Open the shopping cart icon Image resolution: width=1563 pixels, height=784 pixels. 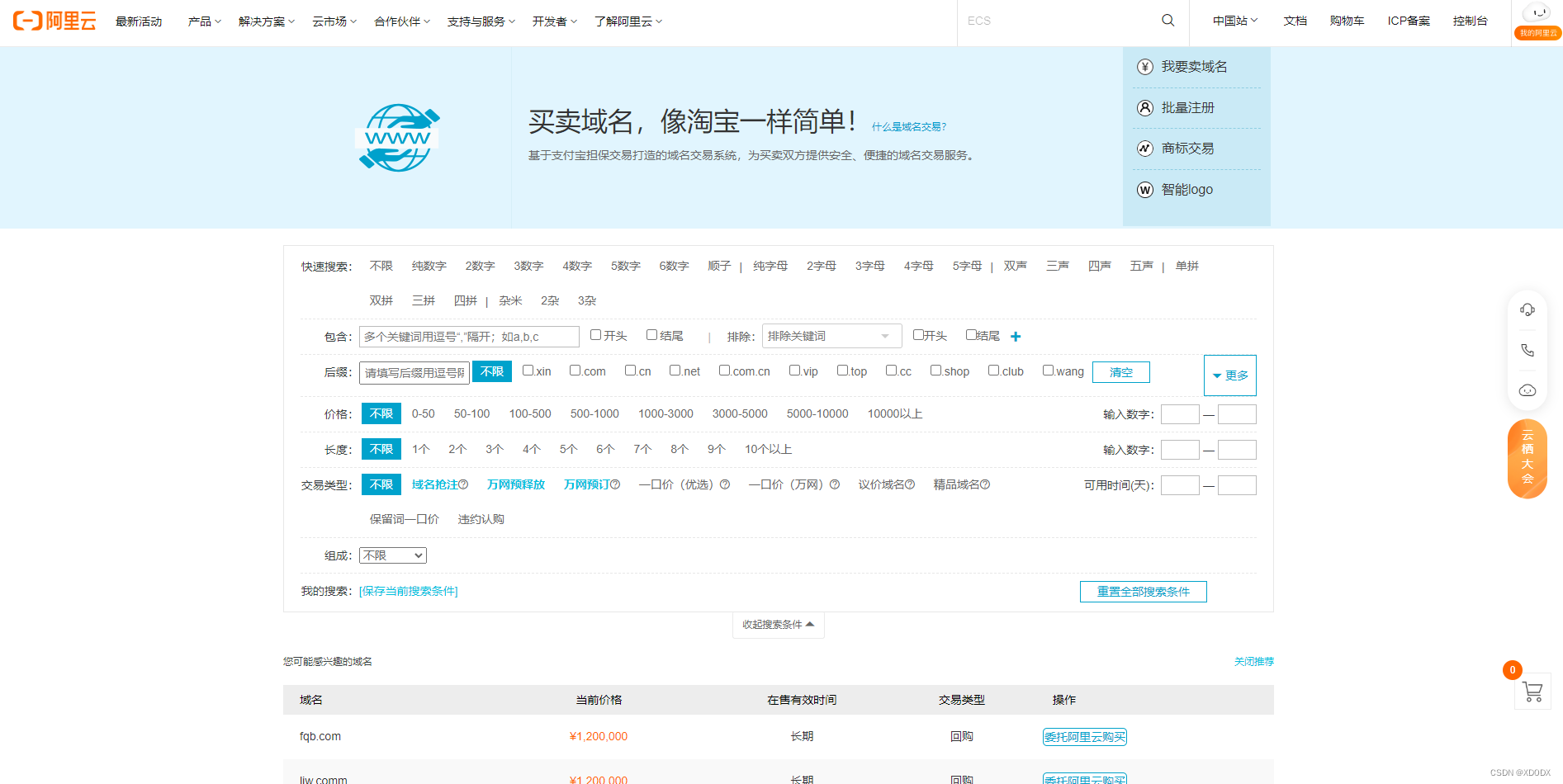click(x=1532, y=691)
